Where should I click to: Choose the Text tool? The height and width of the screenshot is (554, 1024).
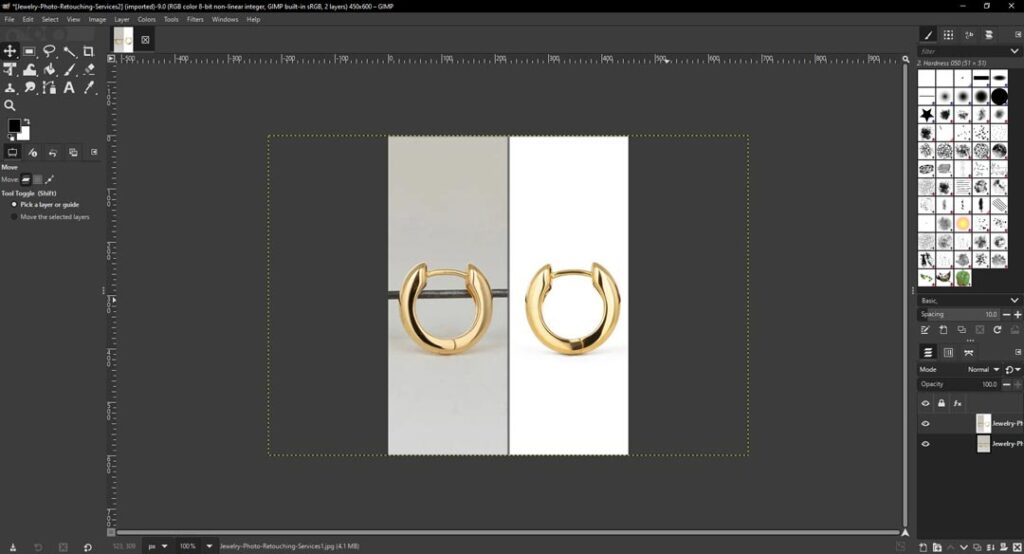[69, 88]
